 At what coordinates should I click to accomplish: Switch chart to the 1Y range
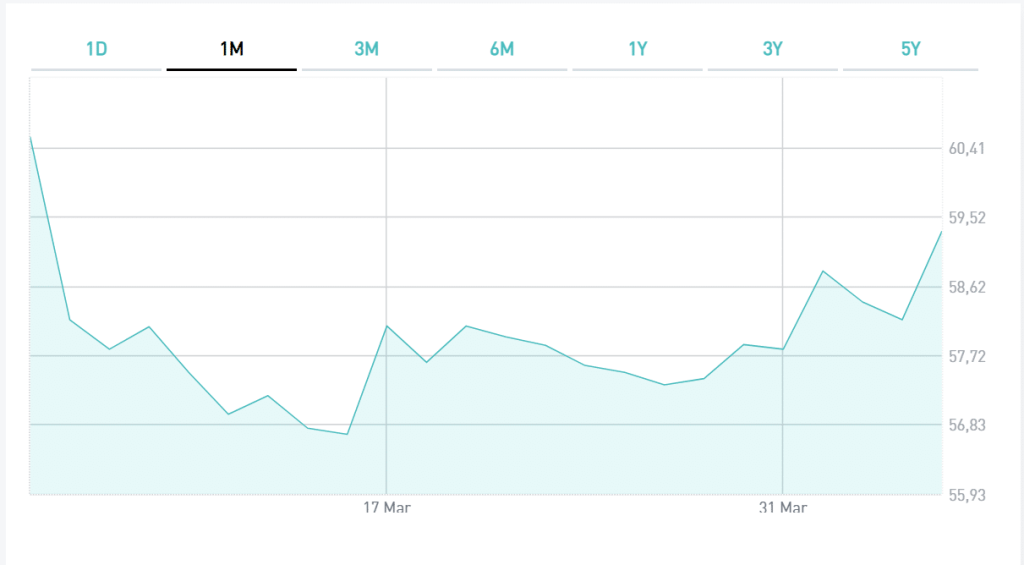tap(637, 49)
